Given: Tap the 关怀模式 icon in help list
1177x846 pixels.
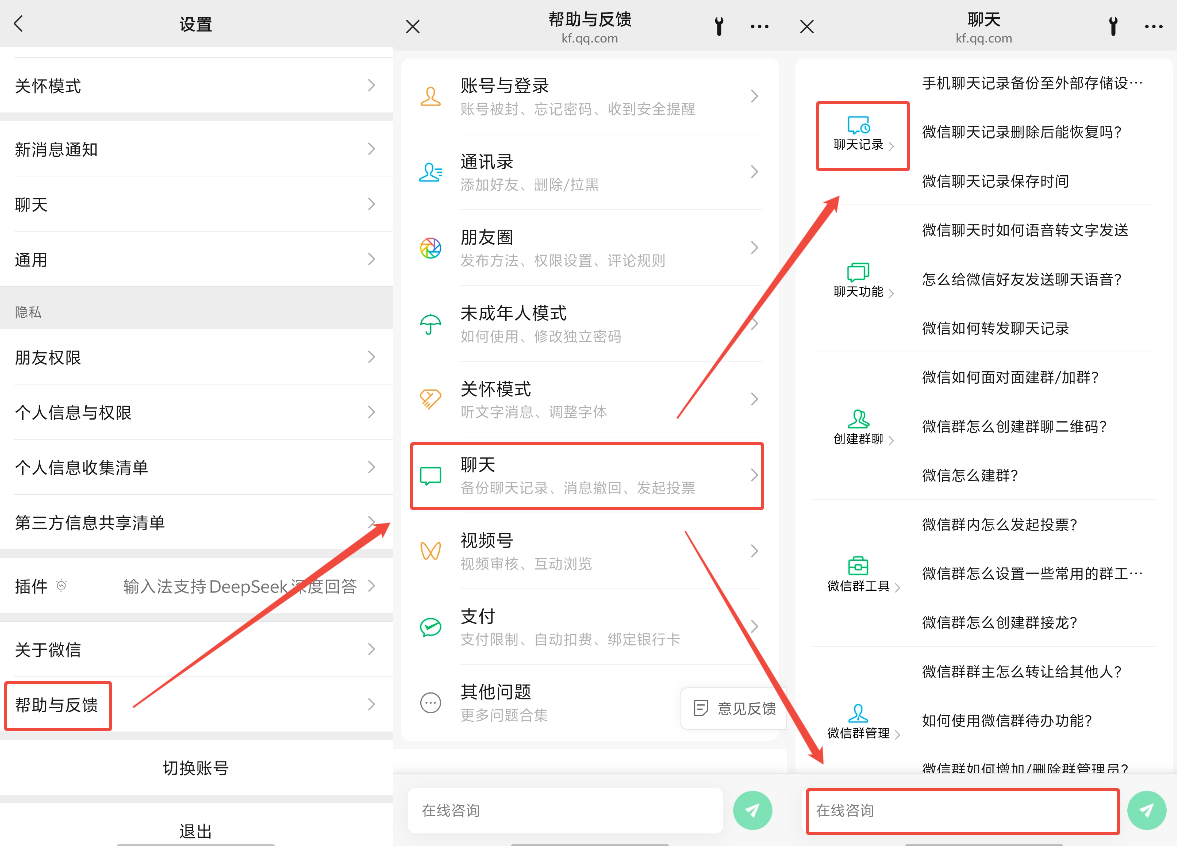Looking at the screenshot, I should (x=430, y=399).
